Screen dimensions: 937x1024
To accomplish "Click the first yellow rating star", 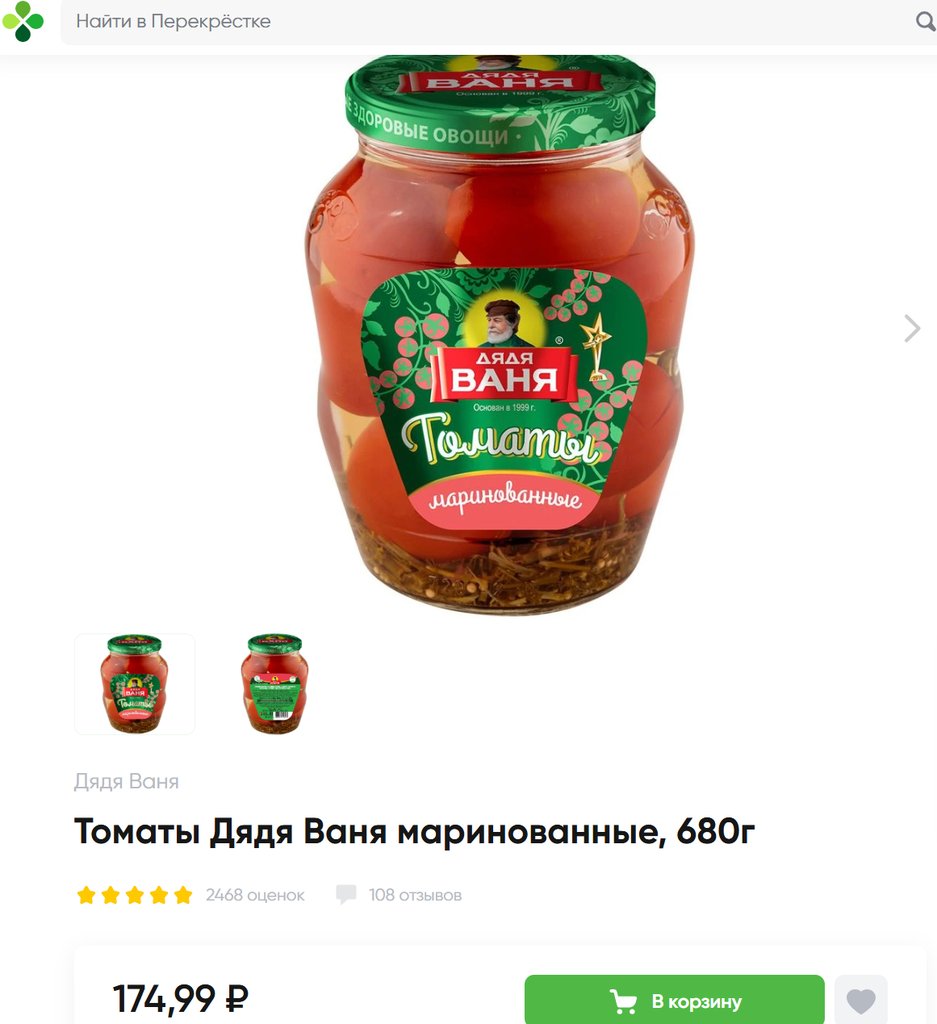I will [x=86, y=895].
